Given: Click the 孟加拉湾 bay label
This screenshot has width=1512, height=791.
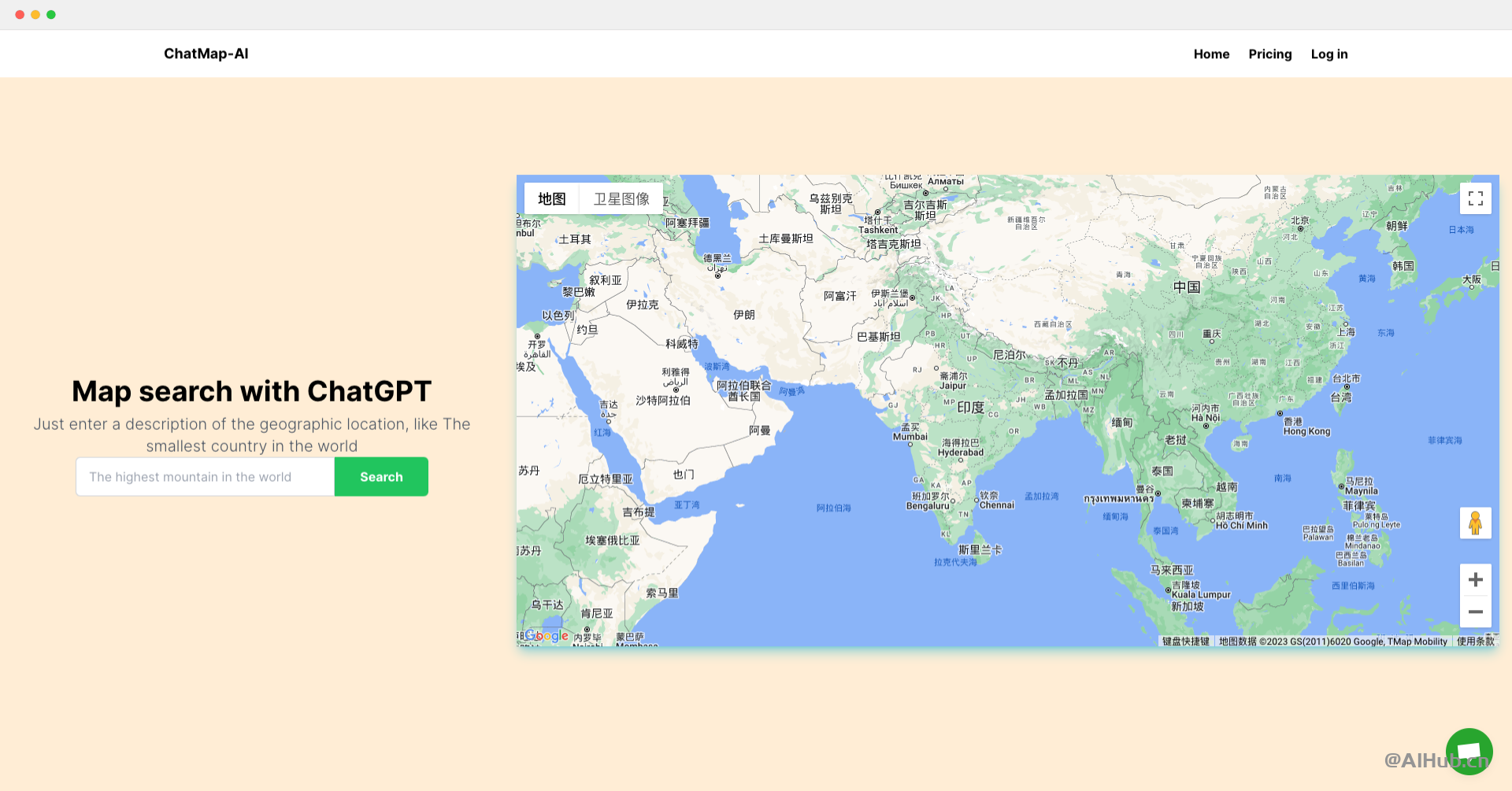Looking at the screenshot, I should pos(1042,497).
